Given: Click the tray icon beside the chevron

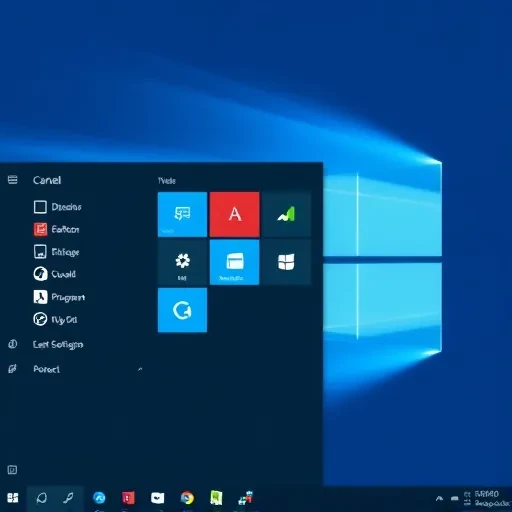Looking at the screenshot, I should [x=455, y=499].
